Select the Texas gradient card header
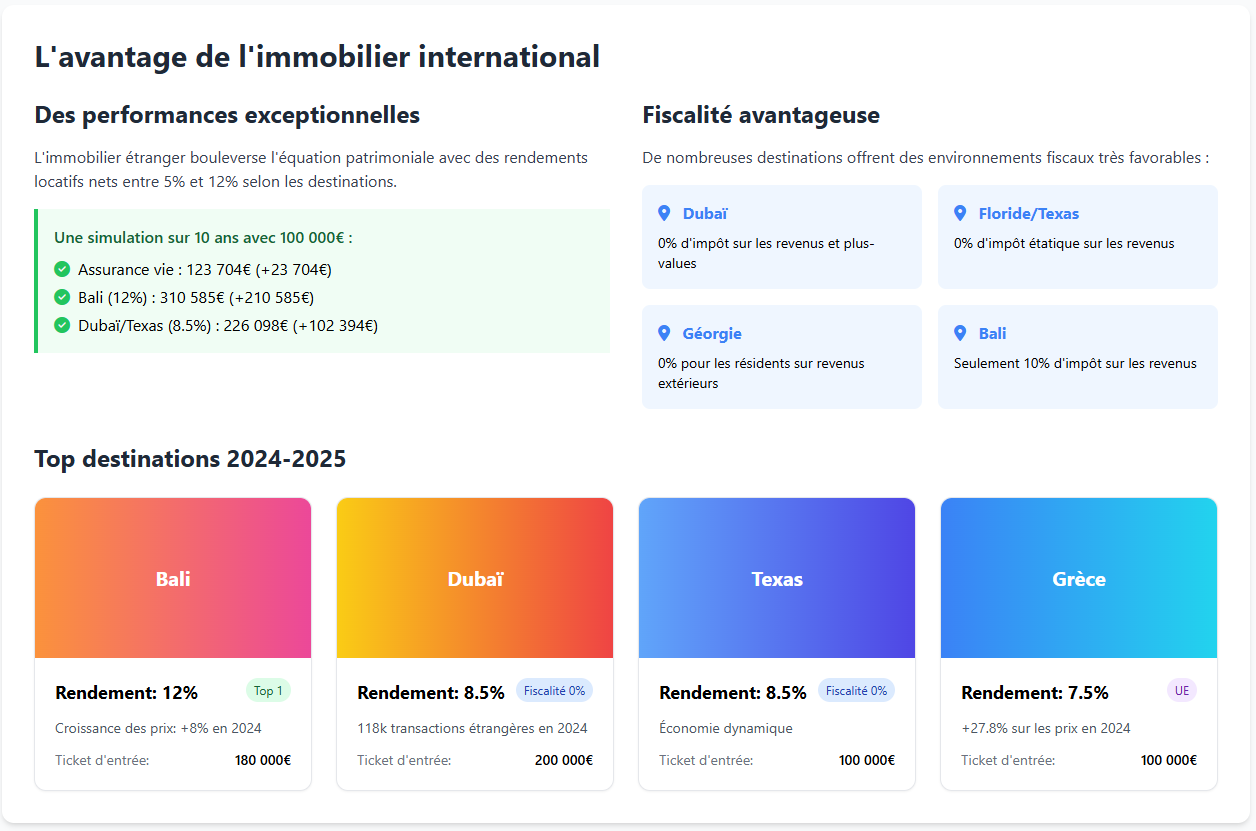 [776, 577]
